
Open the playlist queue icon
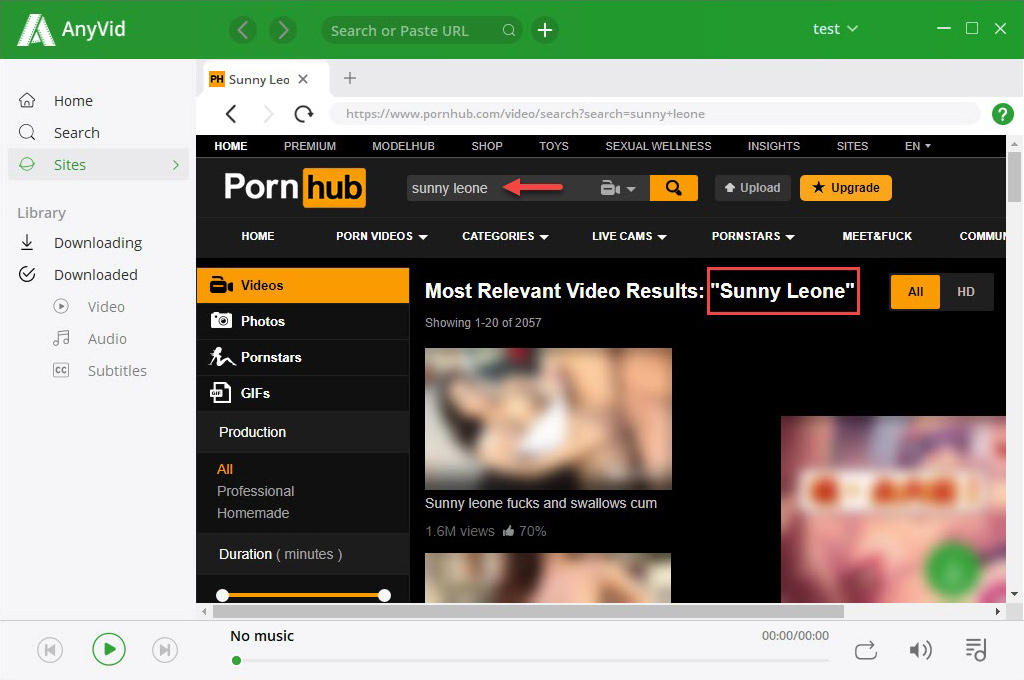coord(976,649)
